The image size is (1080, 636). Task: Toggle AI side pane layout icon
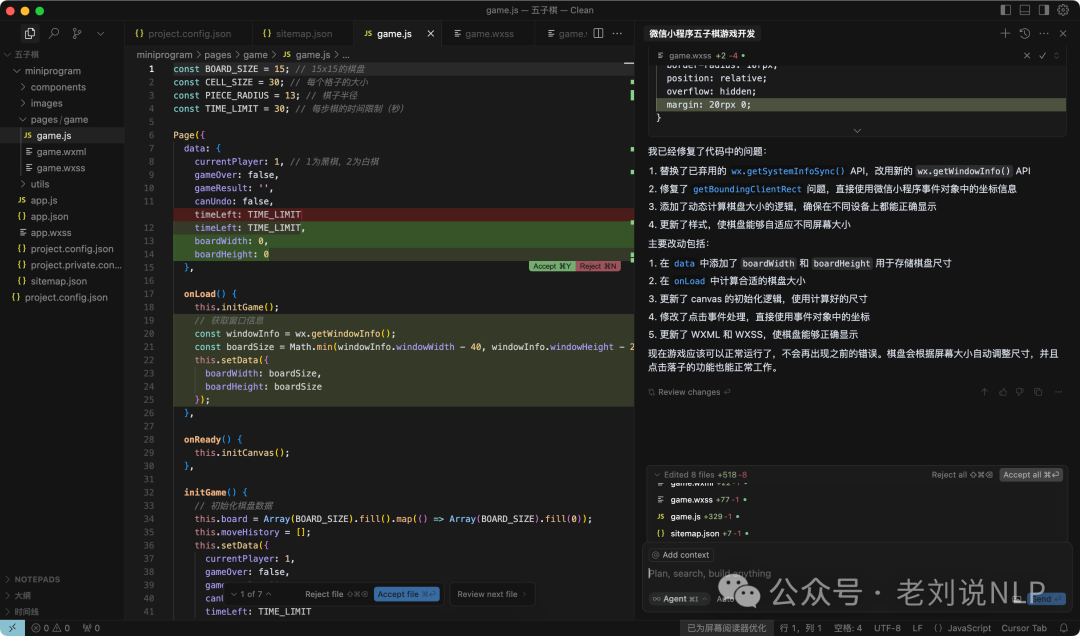pos(1044,10)
